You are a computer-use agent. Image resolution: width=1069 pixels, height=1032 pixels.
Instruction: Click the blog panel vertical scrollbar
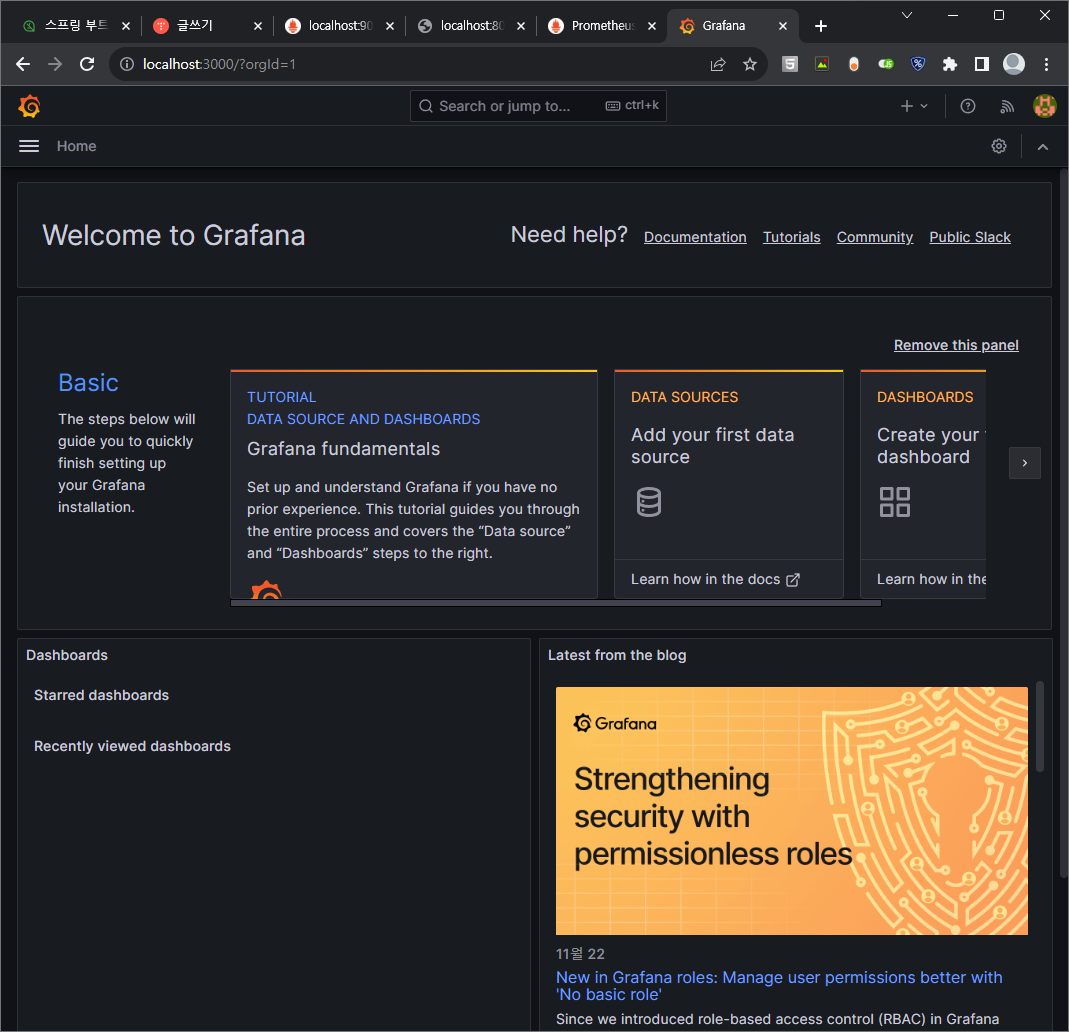(1040, 726)
